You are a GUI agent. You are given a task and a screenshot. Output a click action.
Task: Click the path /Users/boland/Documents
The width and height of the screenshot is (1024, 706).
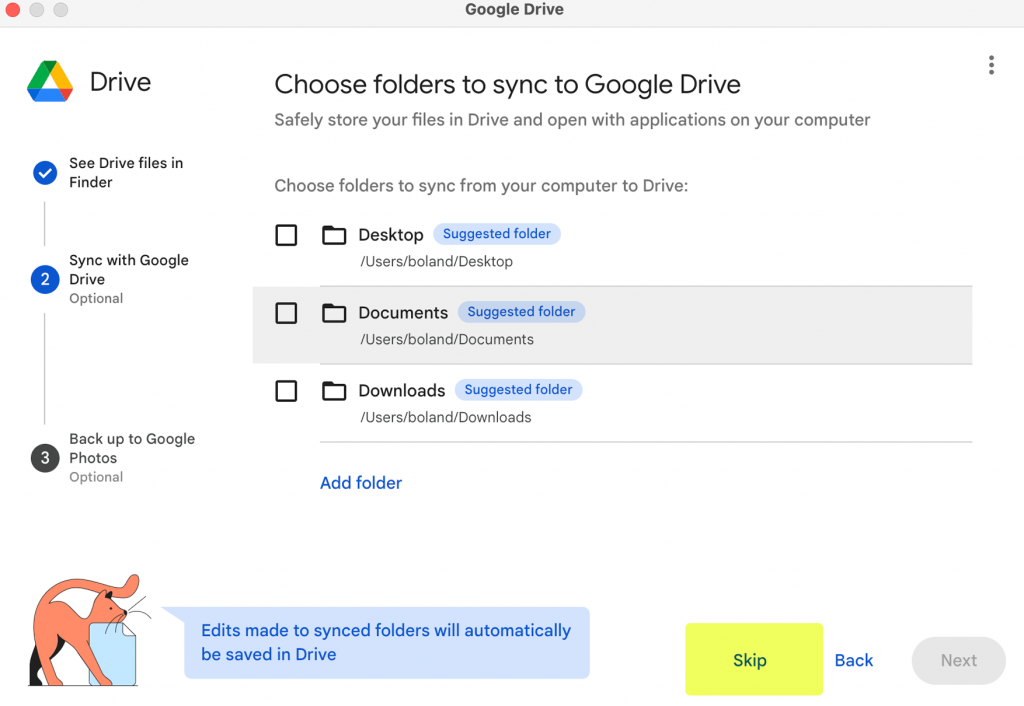447,339
